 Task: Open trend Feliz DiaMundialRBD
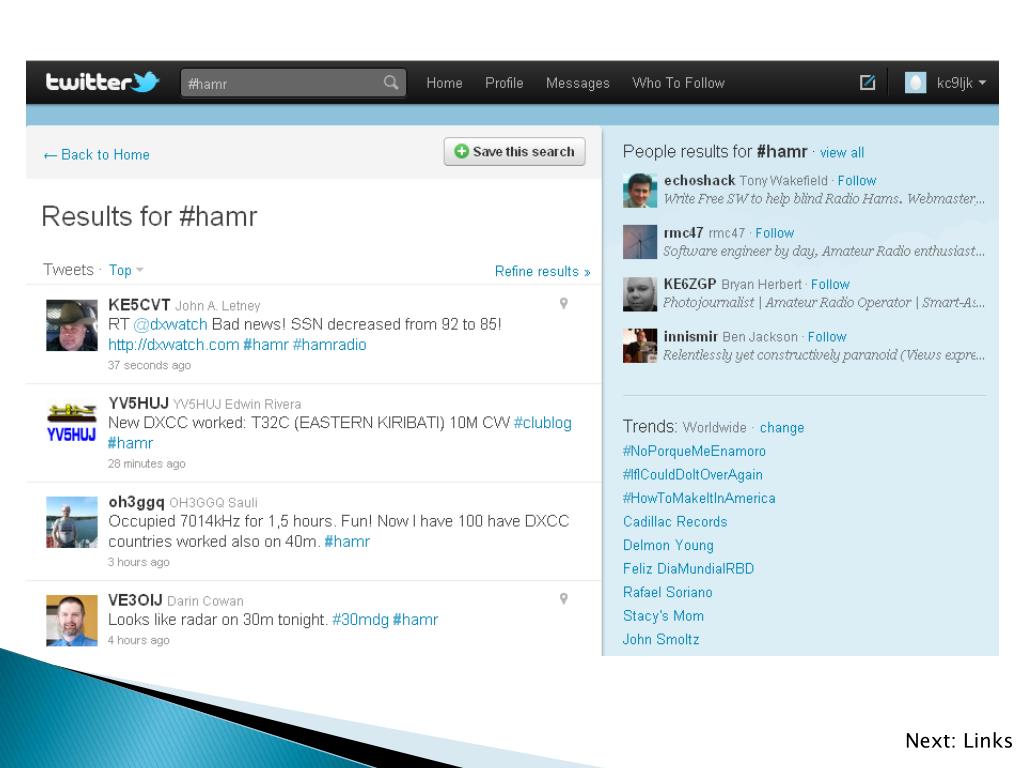pos(688,569)
